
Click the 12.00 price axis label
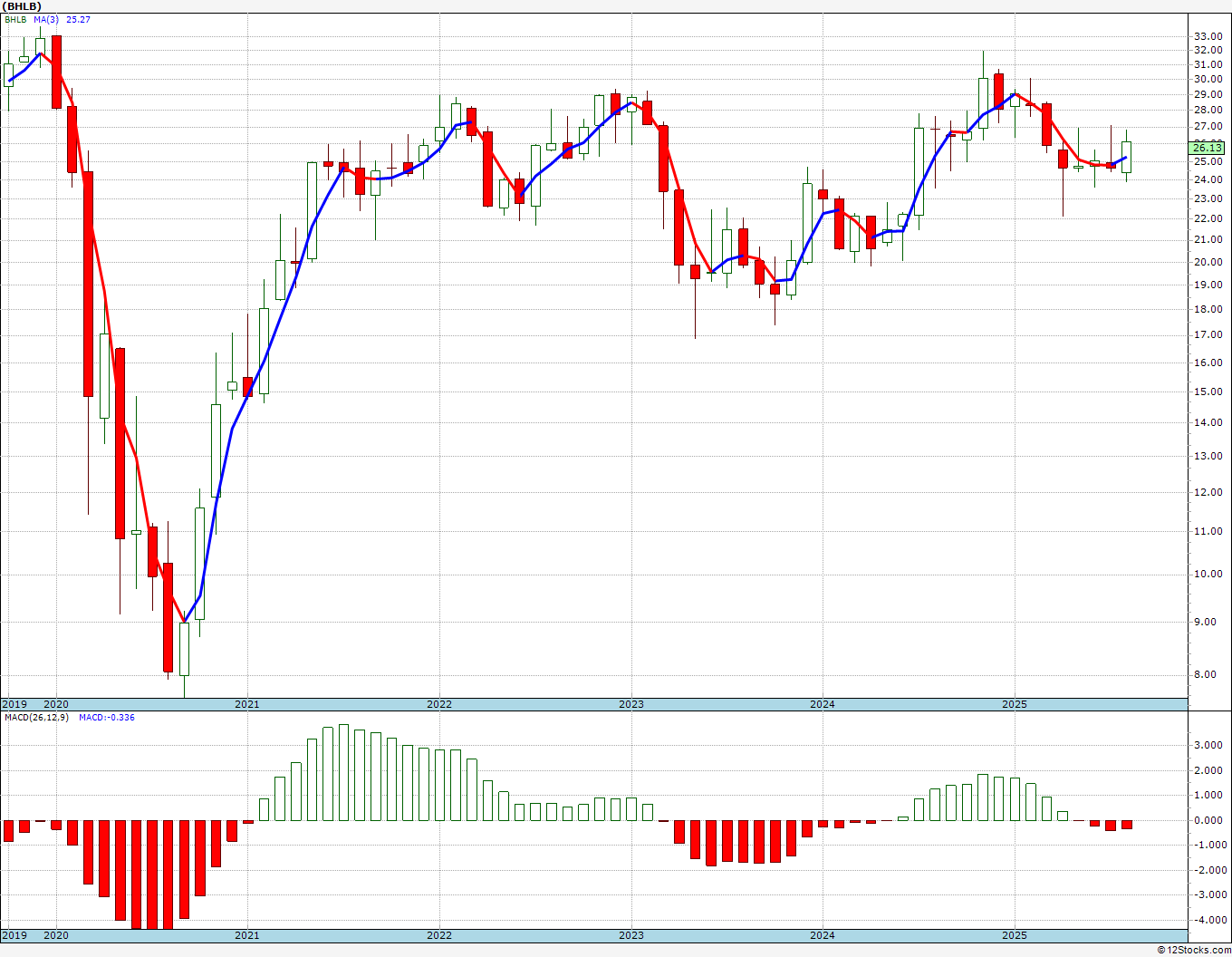1208,492
